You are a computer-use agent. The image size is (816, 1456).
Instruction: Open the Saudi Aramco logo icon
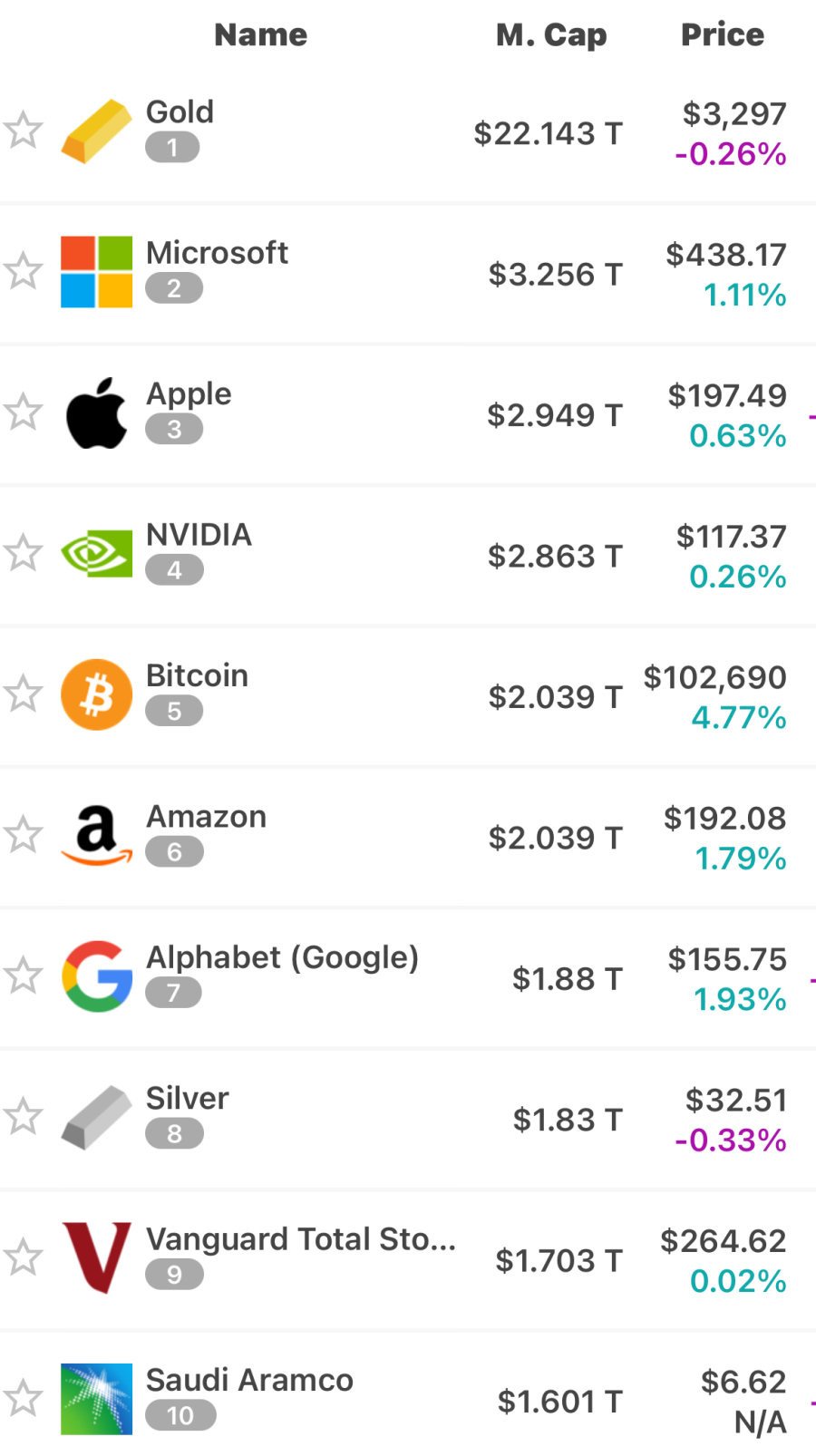click(96, 1399)
